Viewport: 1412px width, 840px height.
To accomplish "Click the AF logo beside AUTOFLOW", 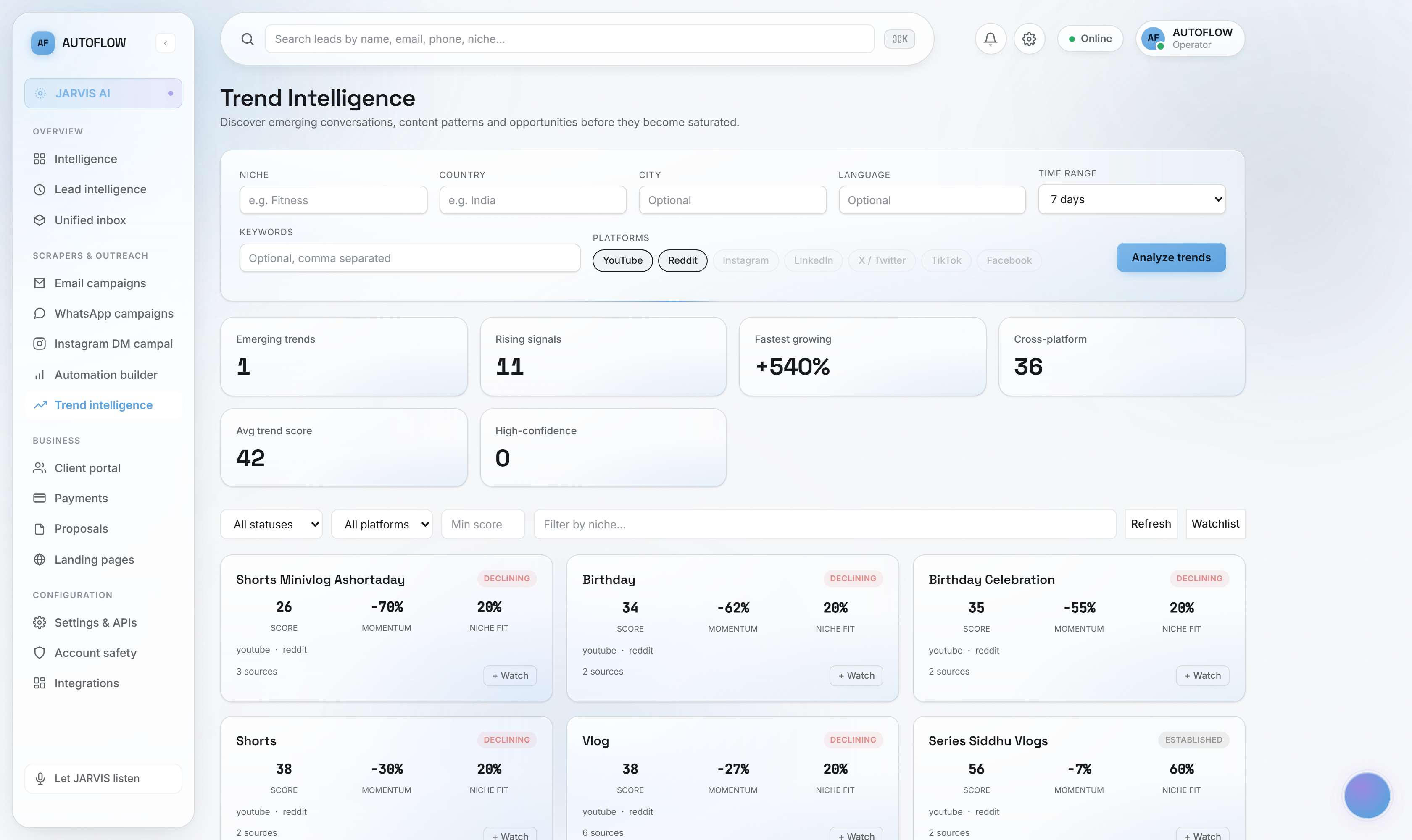I will click(x=42, y=43).
